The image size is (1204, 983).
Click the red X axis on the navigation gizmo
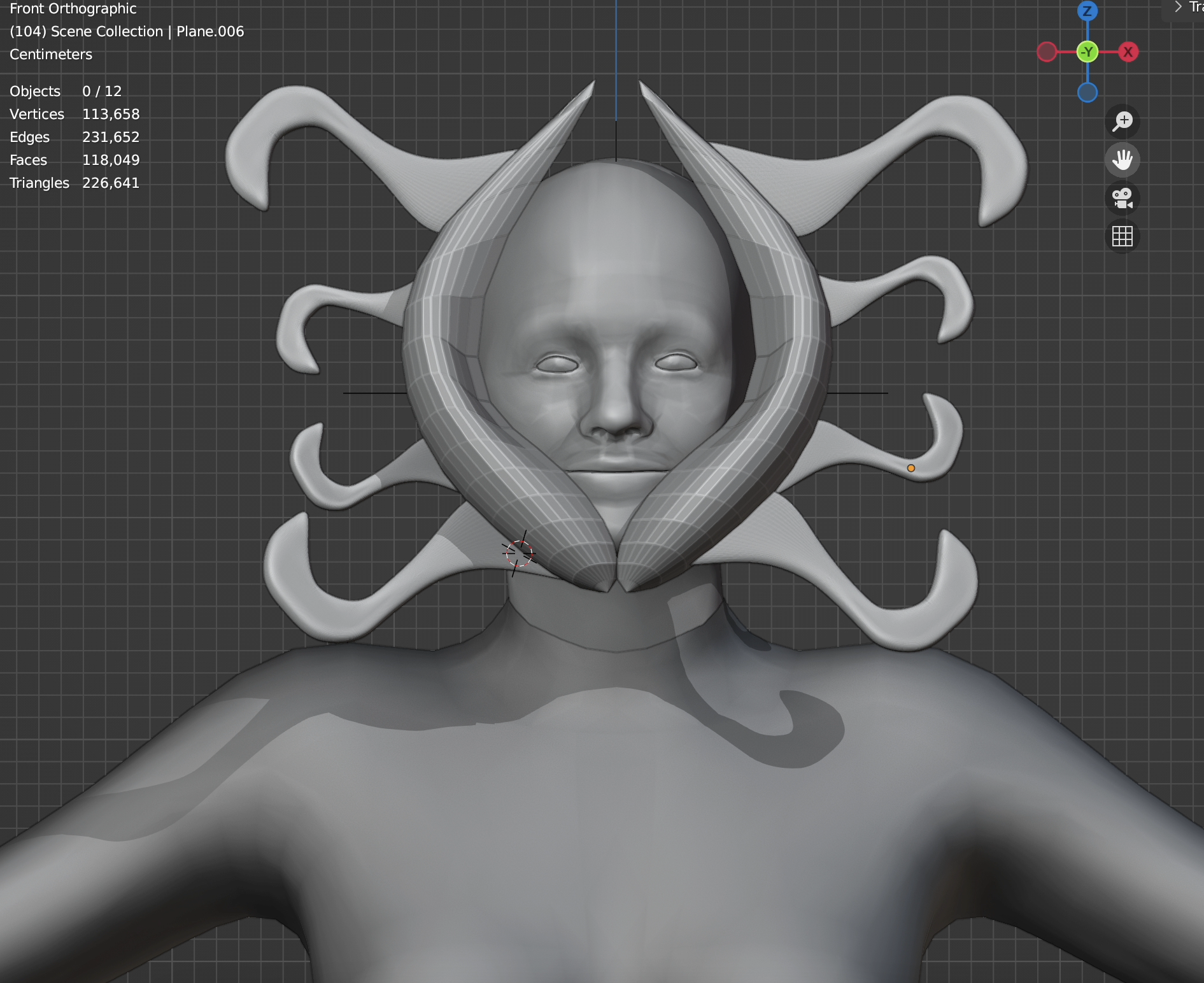[1128, 52]
